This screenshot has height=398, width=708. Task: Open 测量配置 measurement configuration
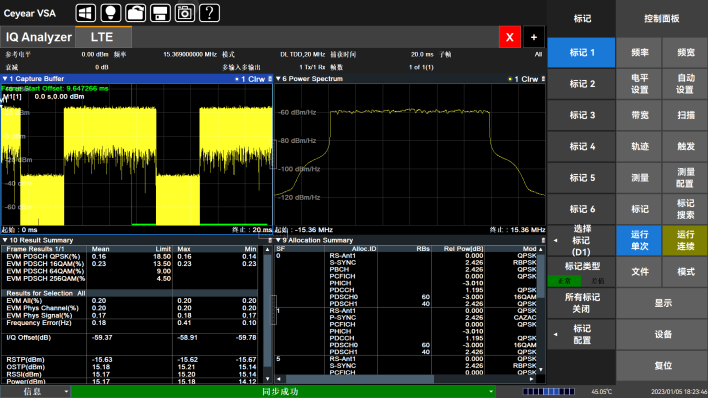pyautogui.click(x=685, y=178)
